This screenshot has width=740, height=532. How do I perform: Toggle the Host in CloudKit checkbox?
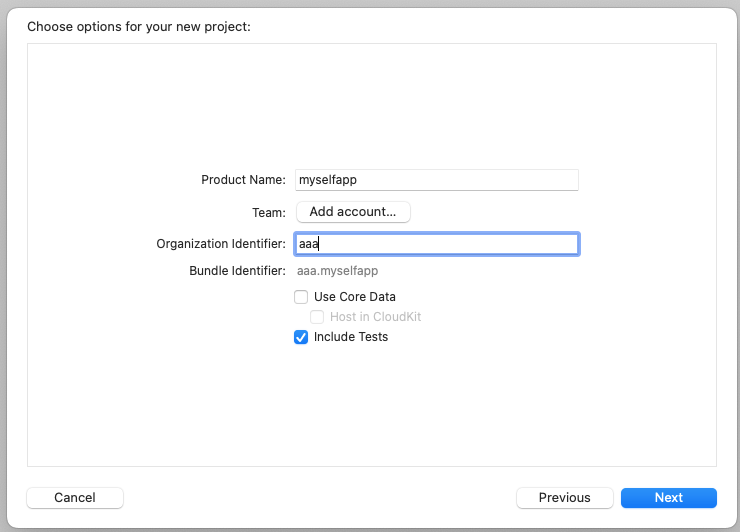pos(317,317)
